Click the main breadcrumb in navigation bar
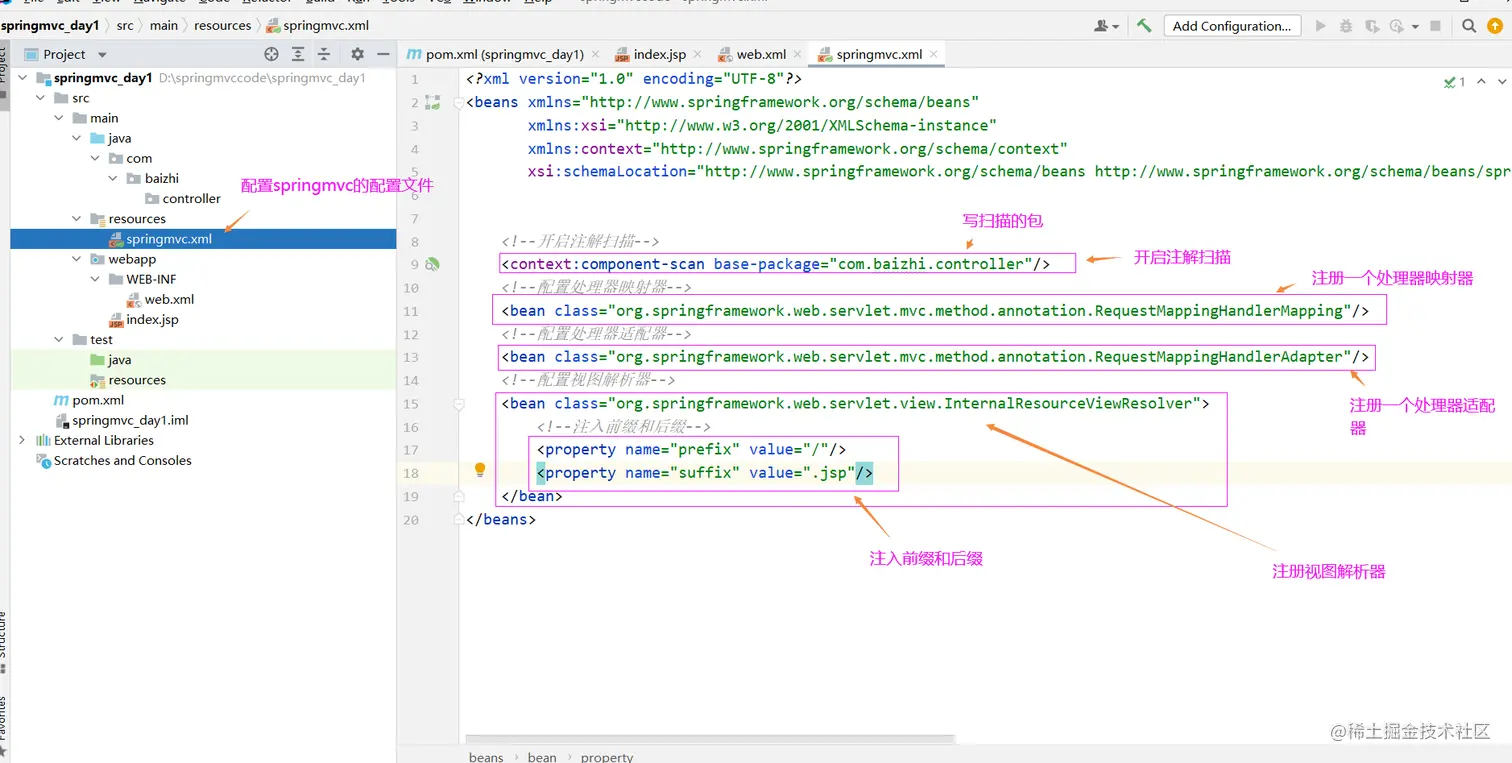The width and height of the screenshot is (1512, 763). [x=164, y=26]
